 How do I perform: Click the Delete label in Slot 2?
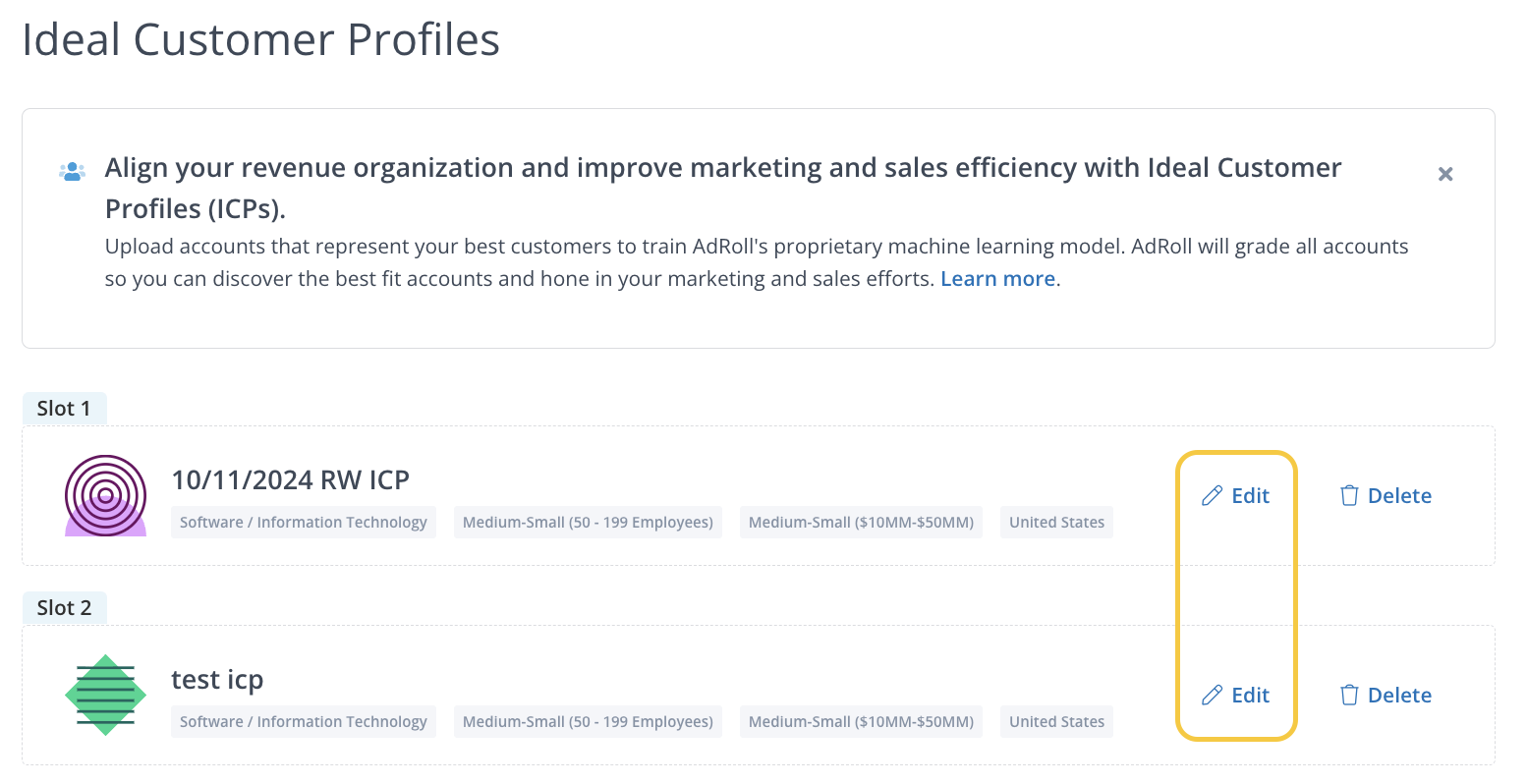pos(1399,696)
